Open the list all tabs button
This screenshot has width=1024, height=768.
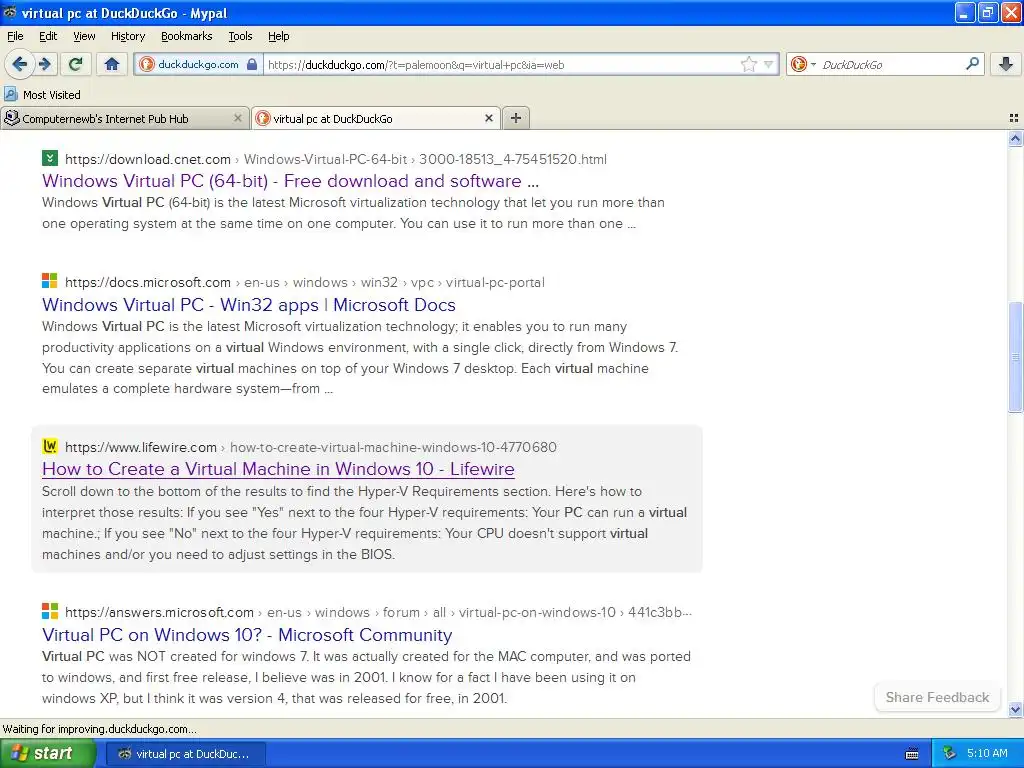(1014, 118)
